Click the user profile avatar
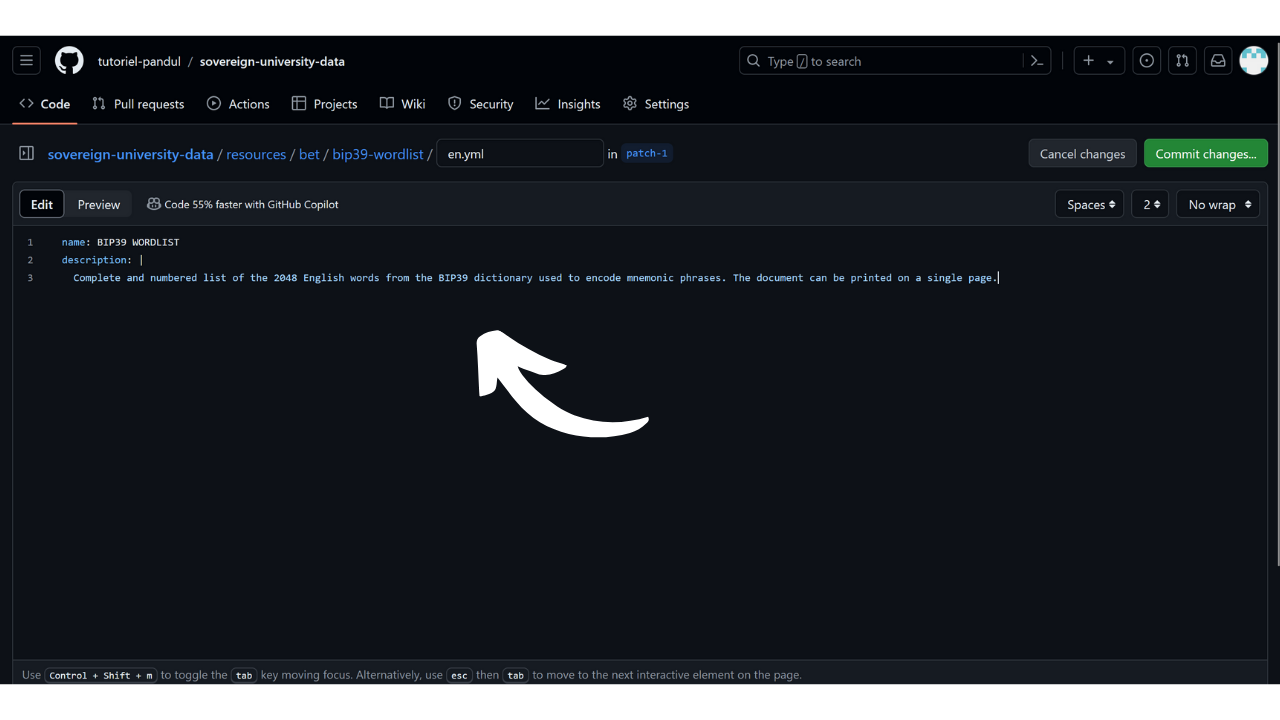 pyautogui.click(x=1253, y=61)
